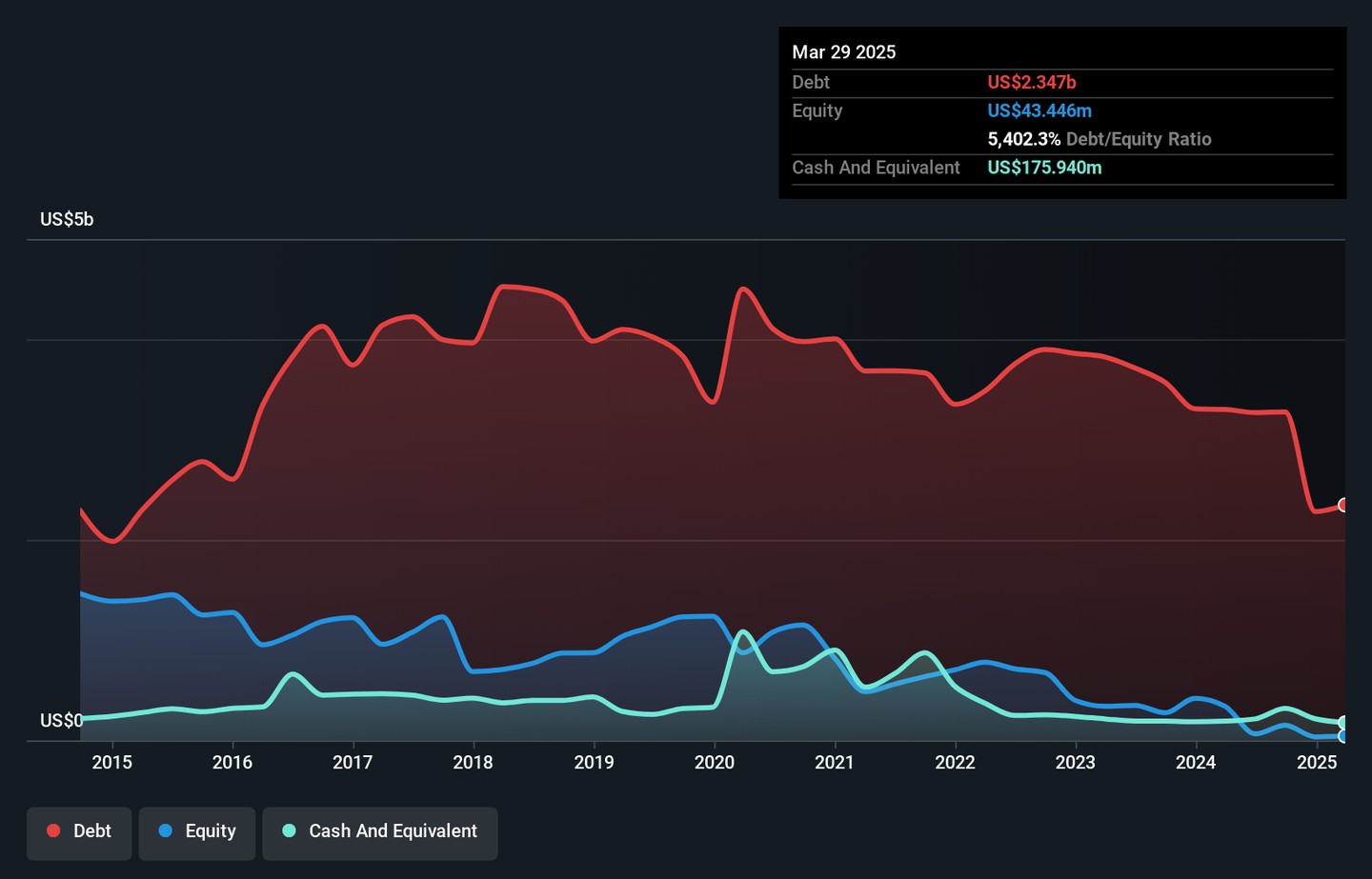Click the 2015 label on the x-axis
Image resolution: width=1372 pixels, height=879 pixels.
[x=112, y=763]
